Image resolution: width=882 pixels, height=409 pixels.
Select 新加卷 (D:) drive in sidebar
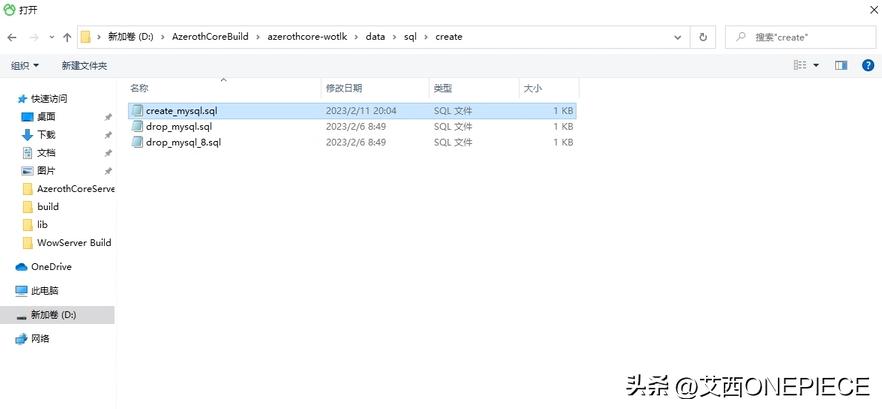tap(57, 315)
